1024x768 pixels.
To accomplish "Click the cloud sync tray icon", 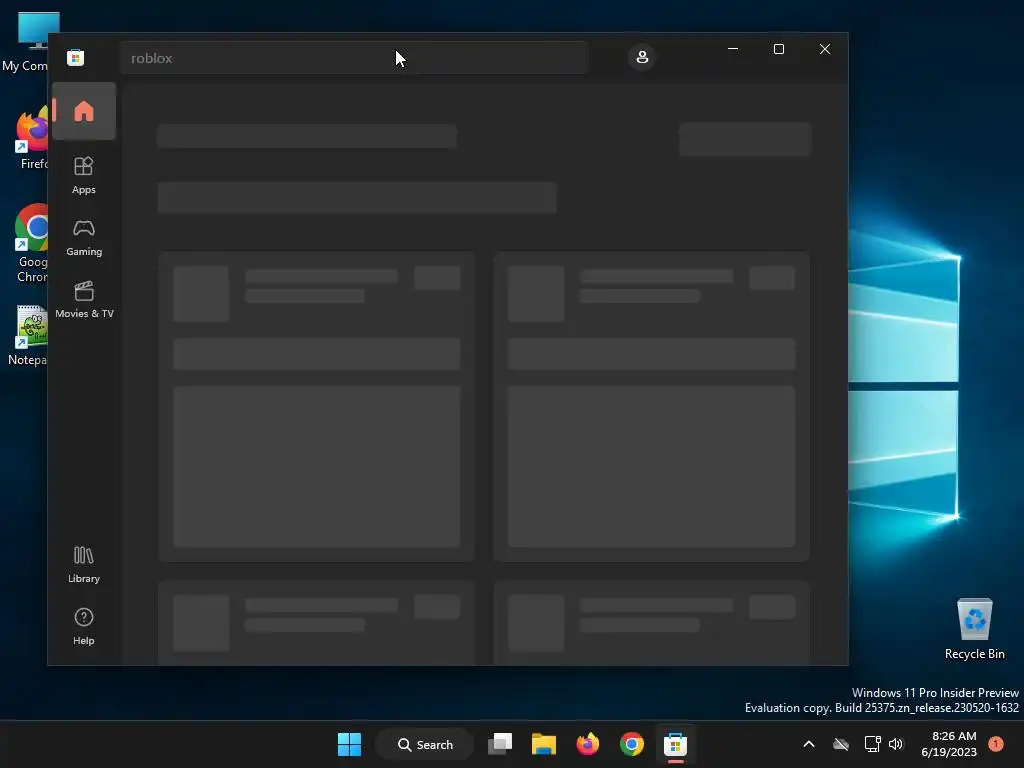I will point(841,744).
